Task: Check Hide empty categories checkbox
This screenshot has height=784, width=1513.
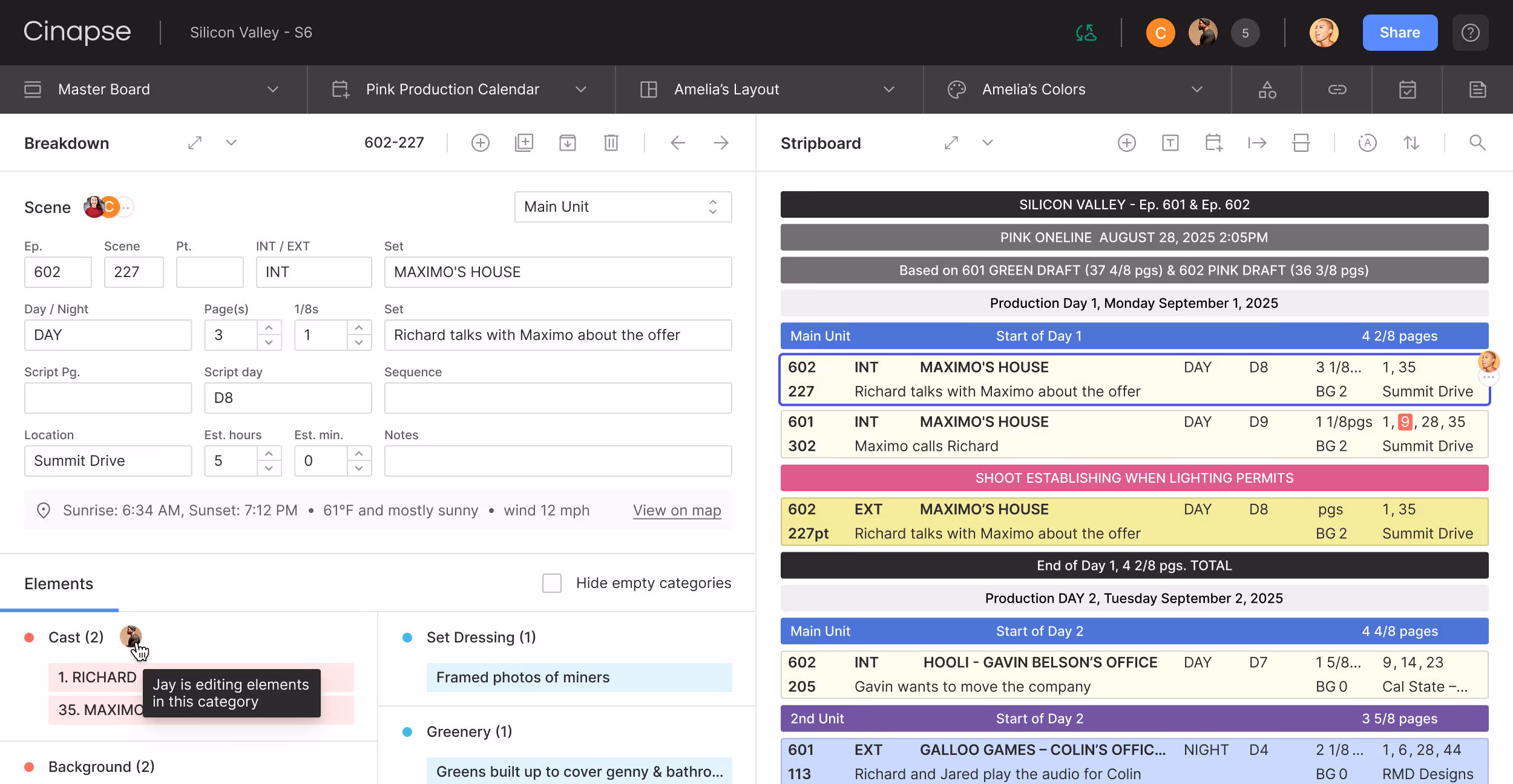Action: click(x=551, y=583)
